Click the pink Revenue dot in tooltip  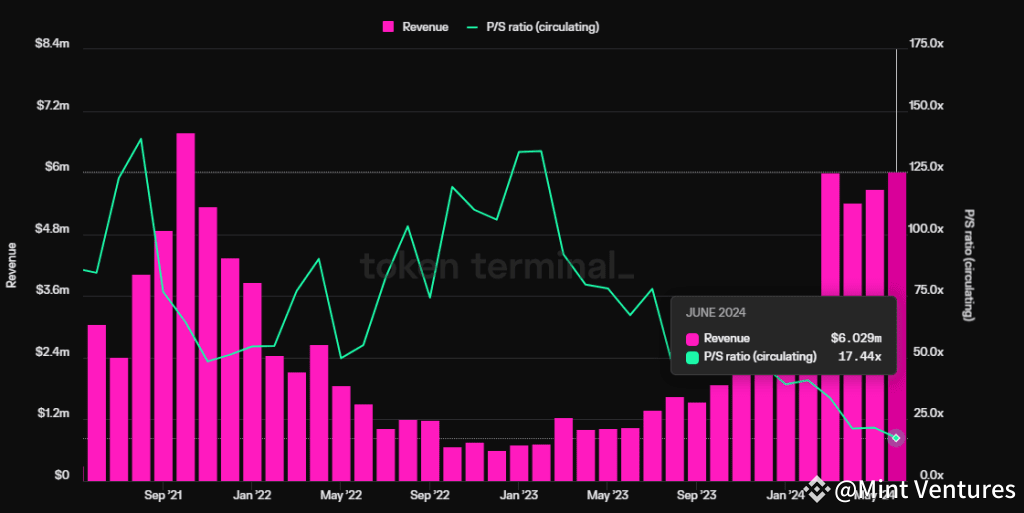coord(692,339)
